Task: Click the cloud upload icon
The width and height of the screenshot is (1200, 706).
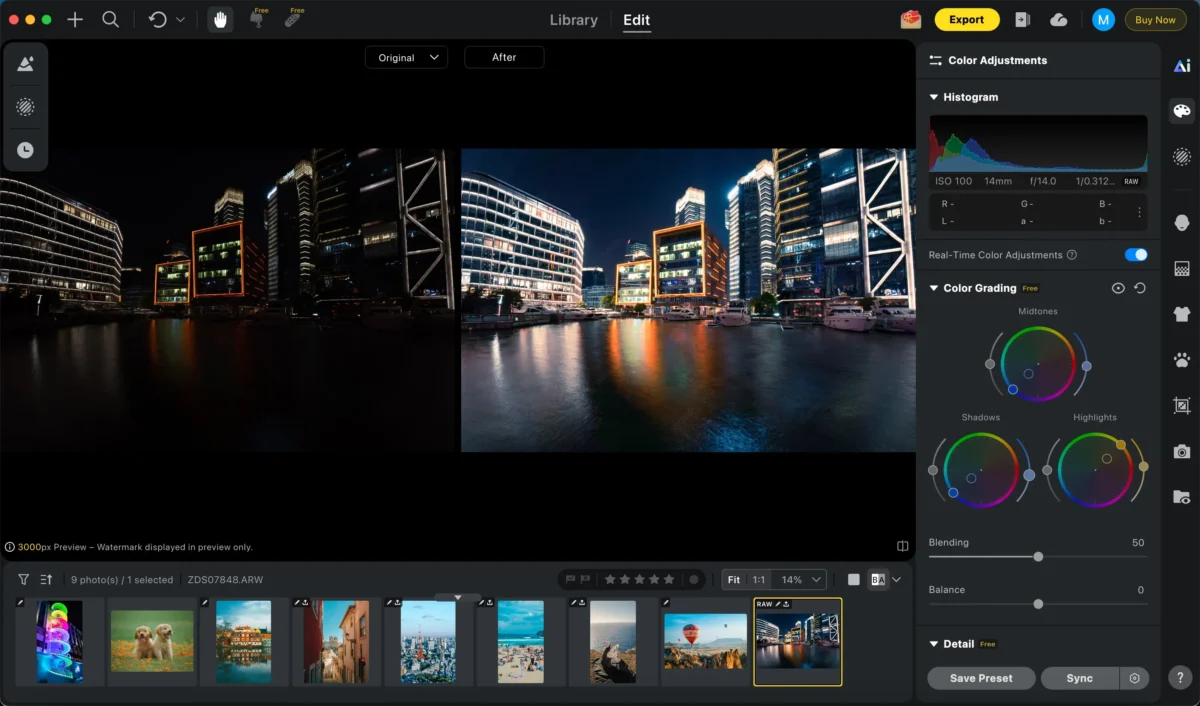Action: tap(1058, 20)
